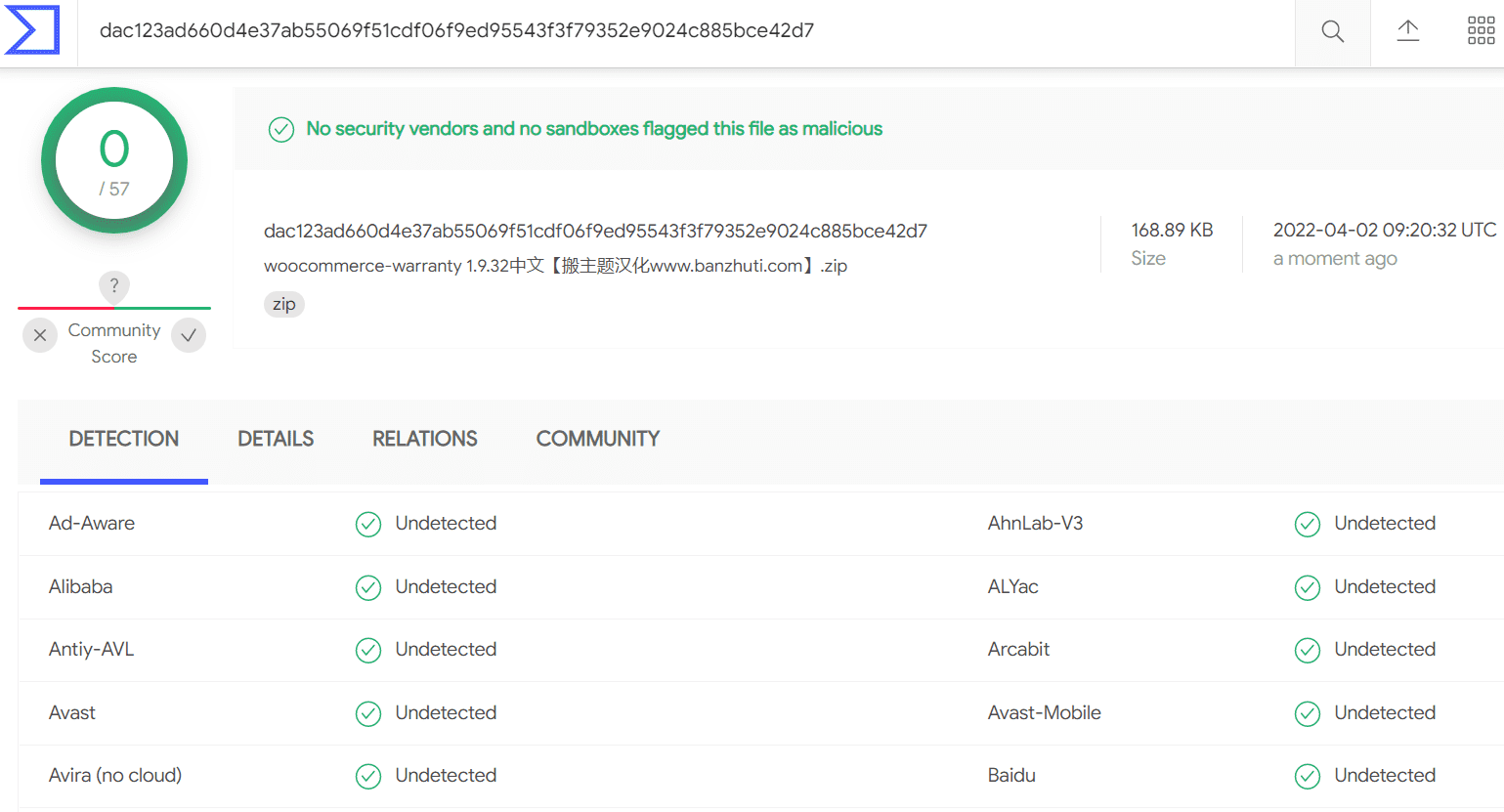Click Avira (no cloud) Undetected check icon
The image size is (1504, 812).
[x=368, y=776]
